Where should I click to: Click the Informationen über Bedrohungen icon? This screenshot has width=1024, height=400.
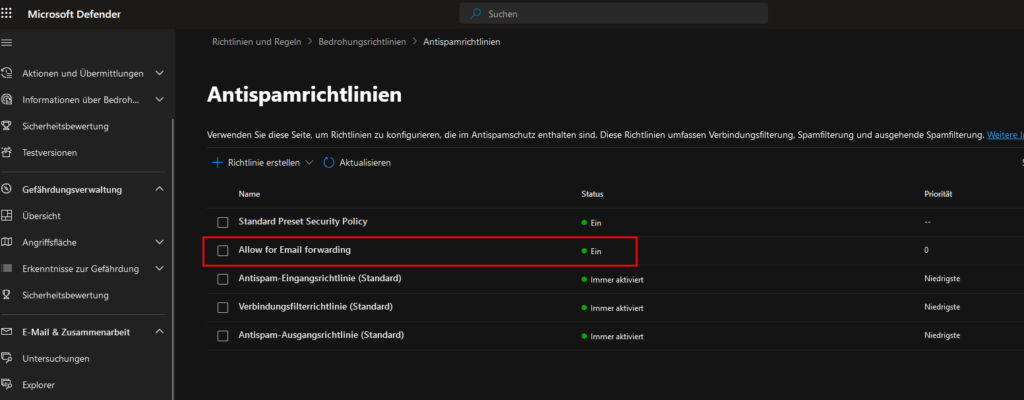pos(7,99)
